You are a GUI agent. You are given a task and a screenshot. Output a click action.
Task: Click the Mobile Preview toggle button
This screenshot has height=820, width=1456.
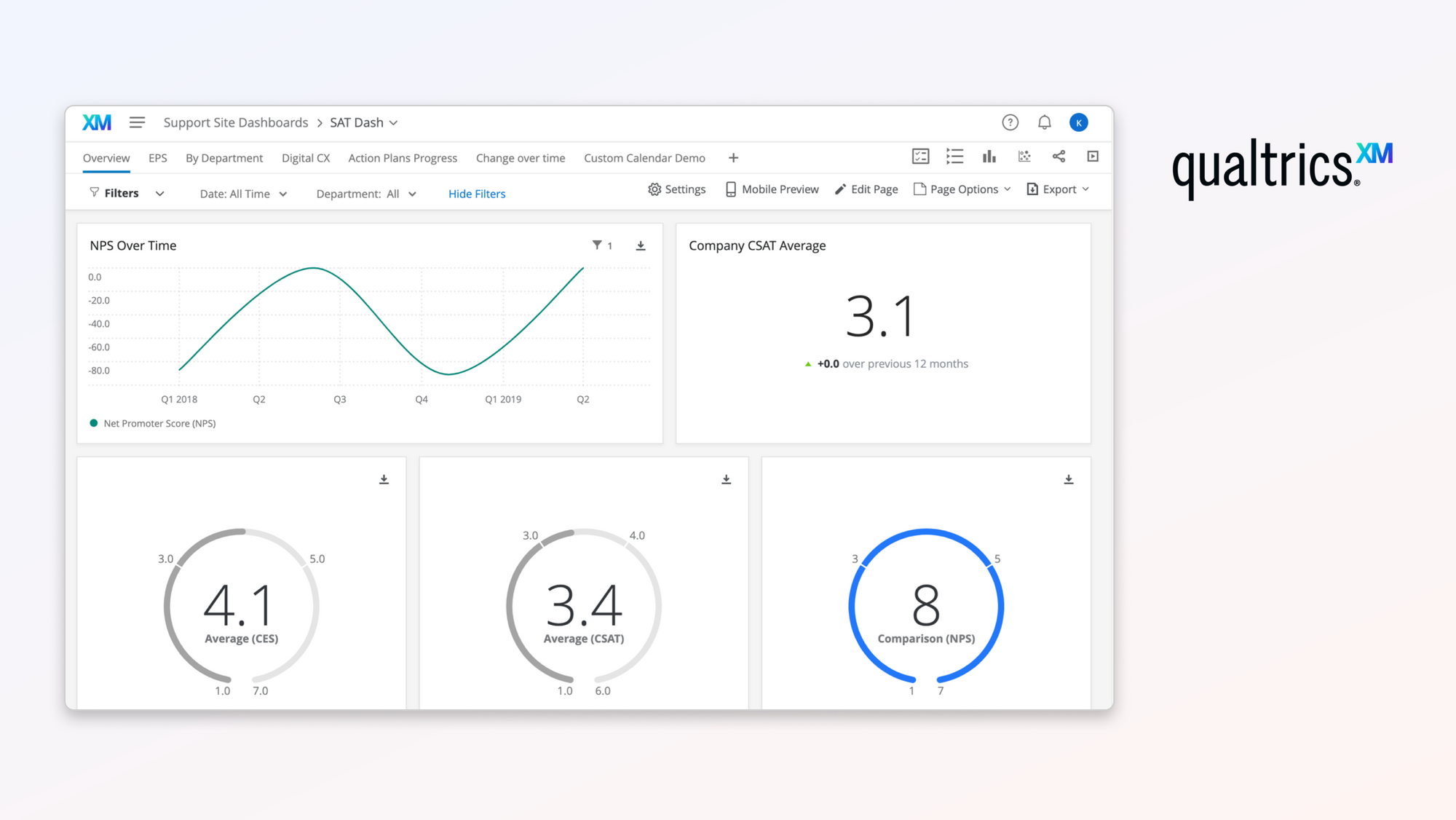click(771, 189)
